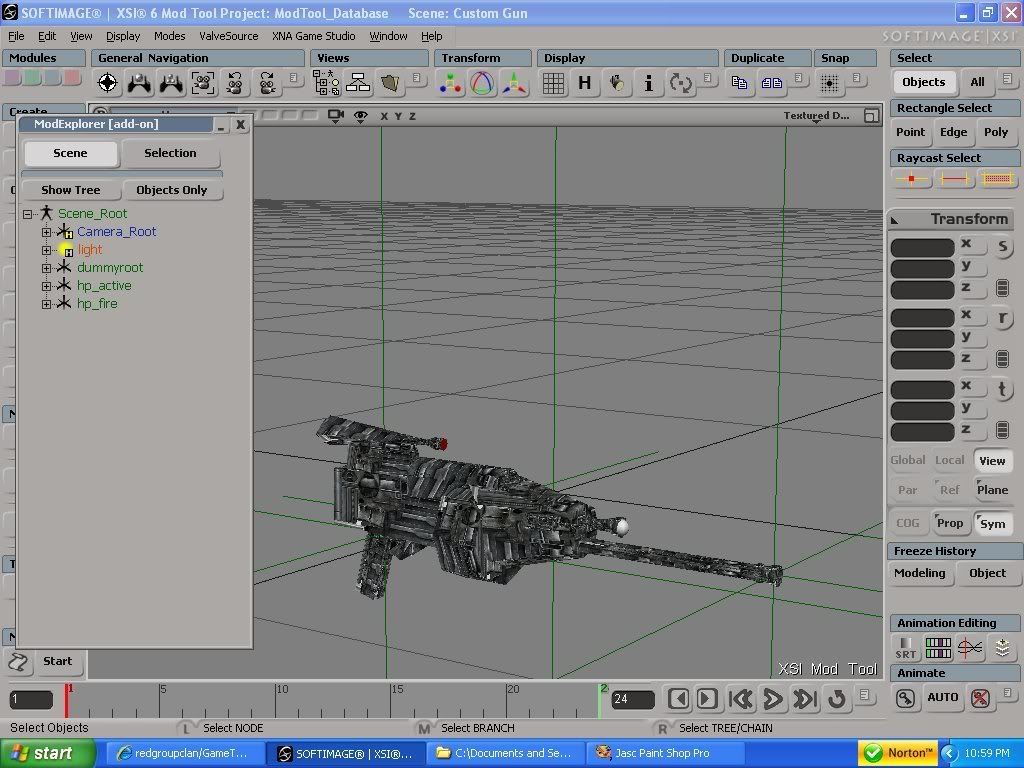
Task: Click the rotate 'r' transform icon
Action: 1002,318
